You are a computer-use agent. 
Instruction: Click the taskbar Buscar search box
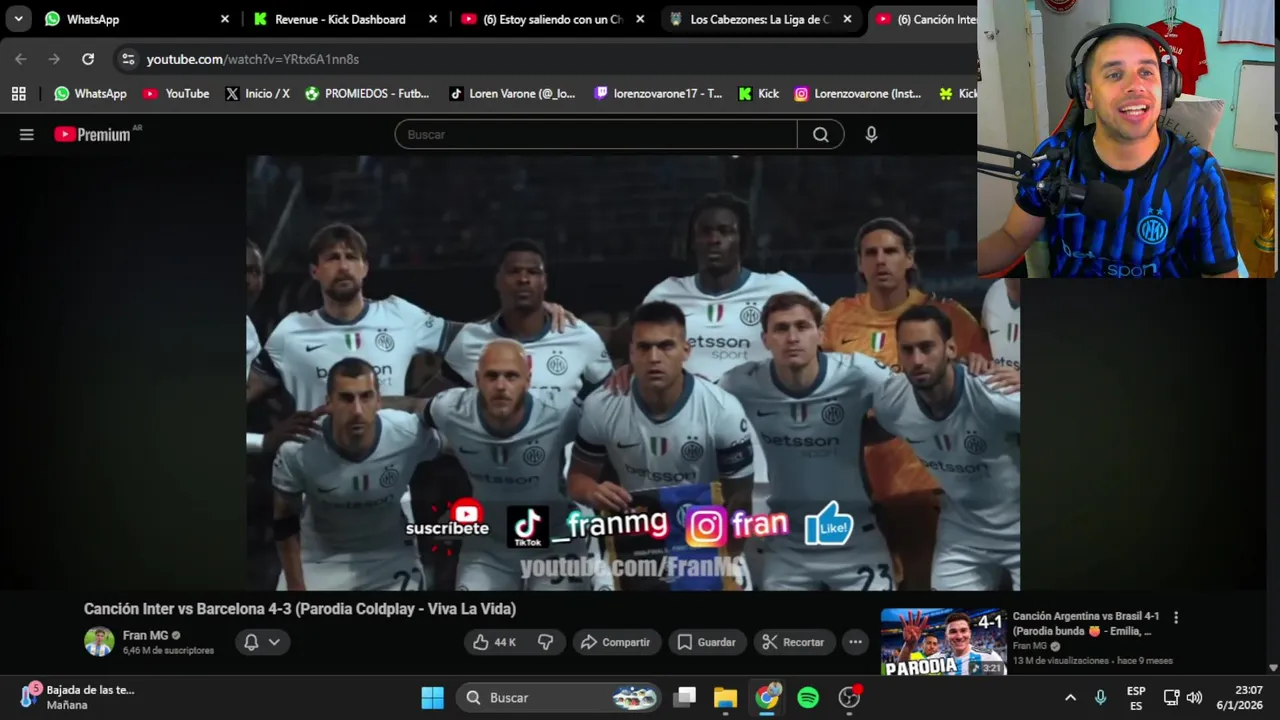(559, 697)
